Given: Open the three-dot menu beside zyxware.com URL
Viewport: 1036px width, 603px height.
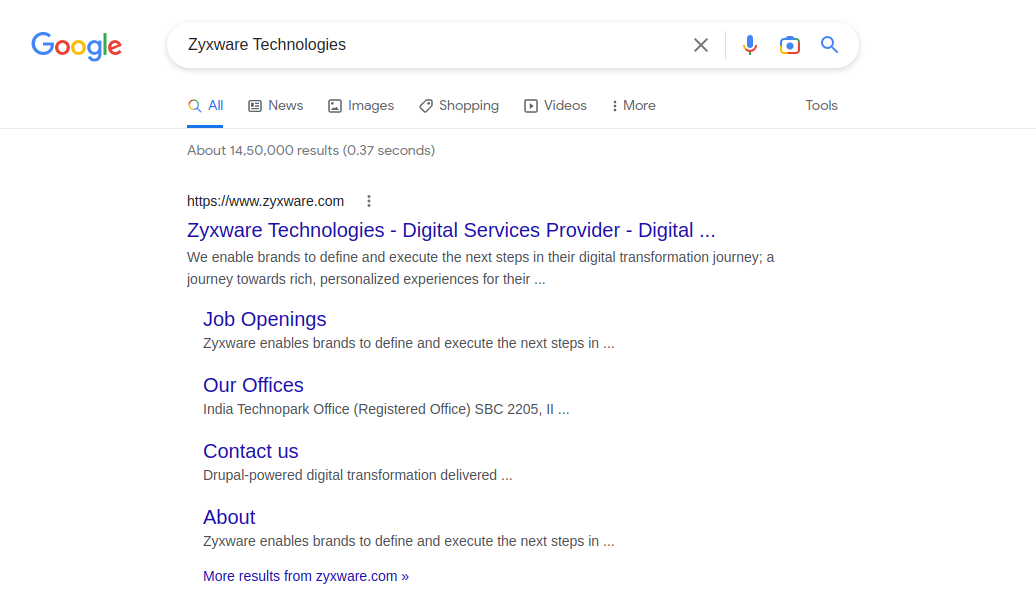Looking at the screenshot, I should click(369, 201).
